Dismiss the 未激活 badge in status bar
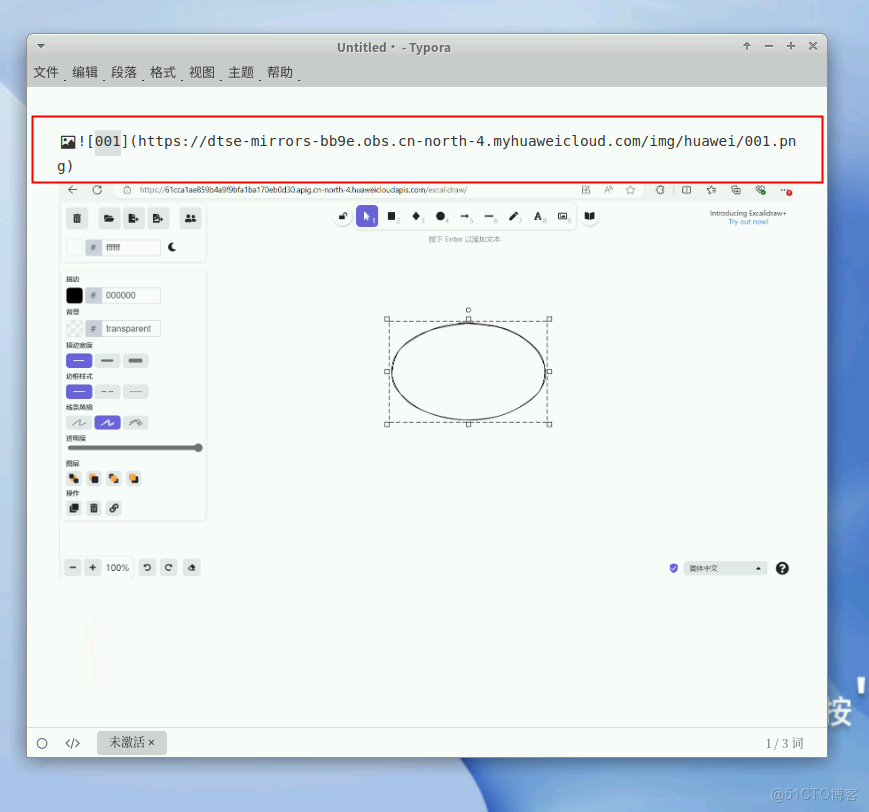 coord(151,742)
